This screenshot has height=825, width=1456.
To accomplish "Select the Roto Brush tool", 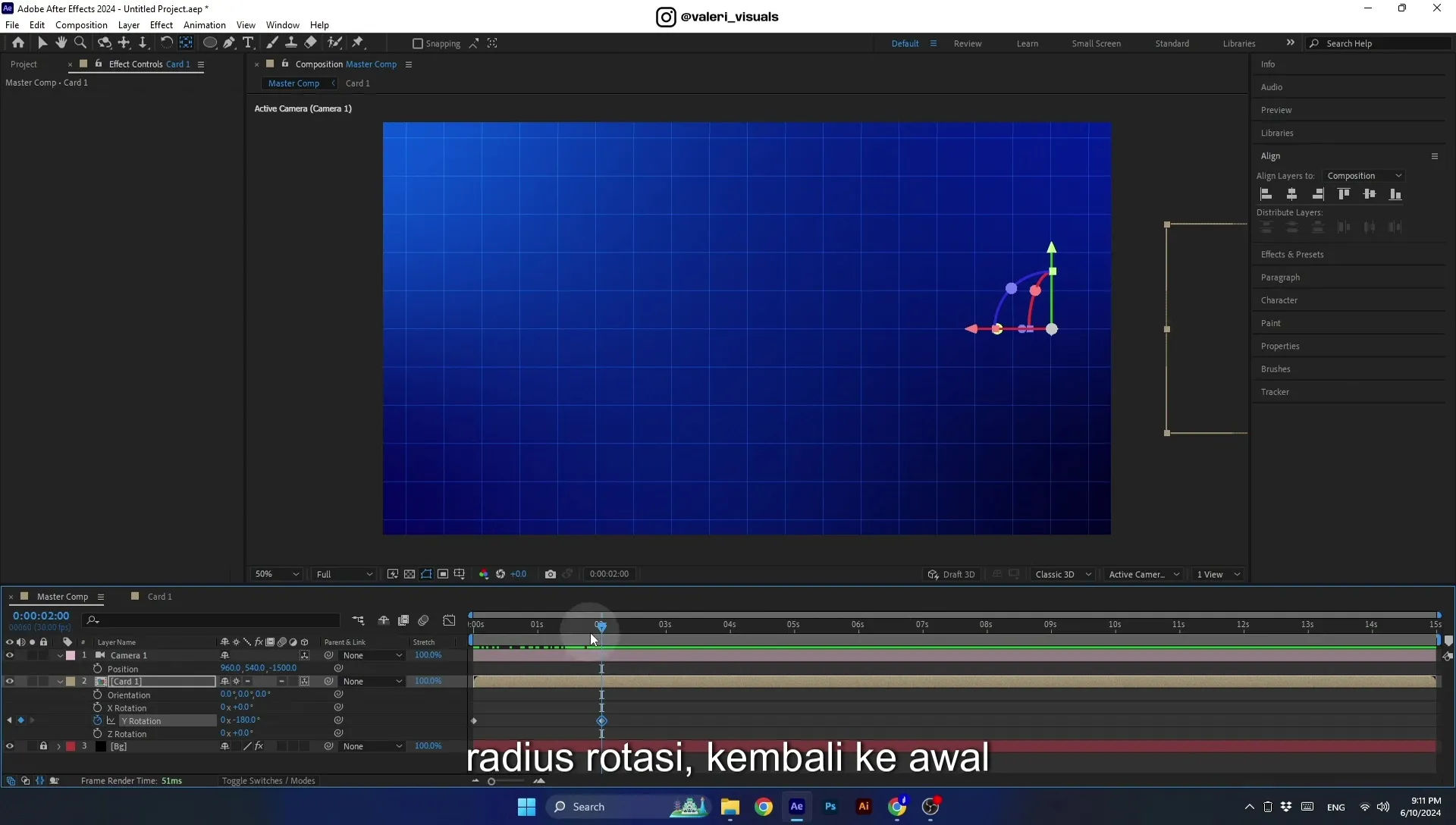I will 334,43.
